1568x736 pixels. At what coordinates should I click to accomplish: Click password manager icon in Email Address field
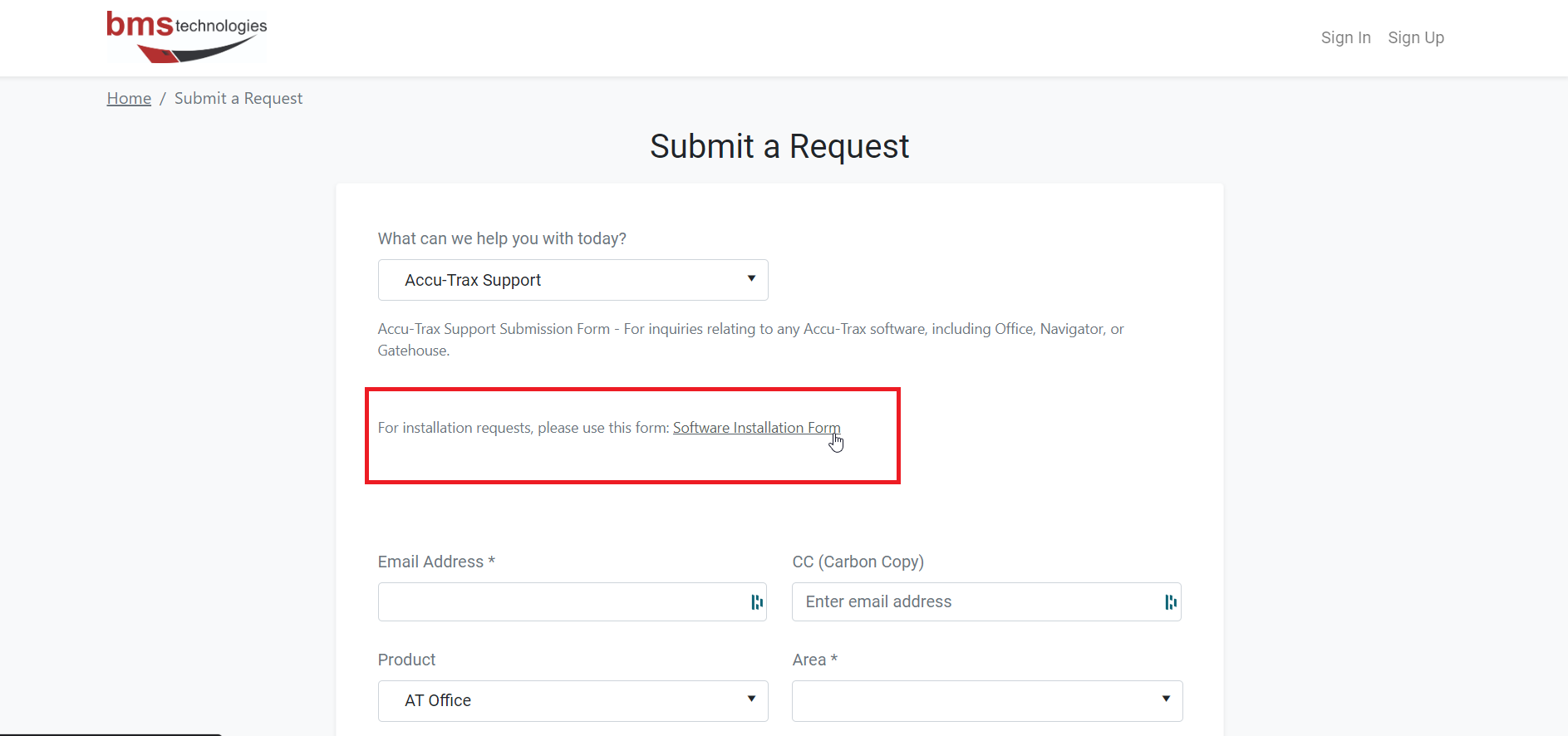pos(756,602)
